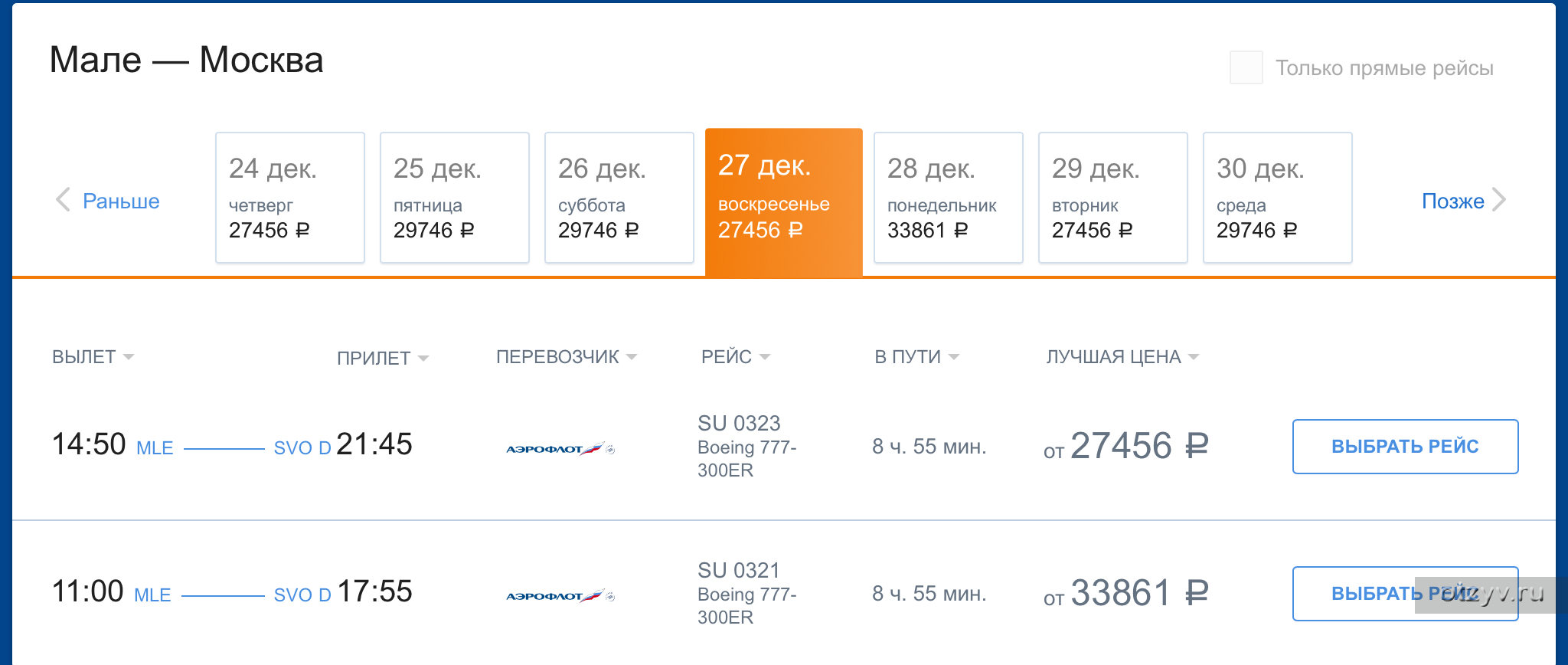The image size is (1568, 665).
Task: Click Aeroflot logo for flight SU 0323
Action: click(x=560, y=448)
